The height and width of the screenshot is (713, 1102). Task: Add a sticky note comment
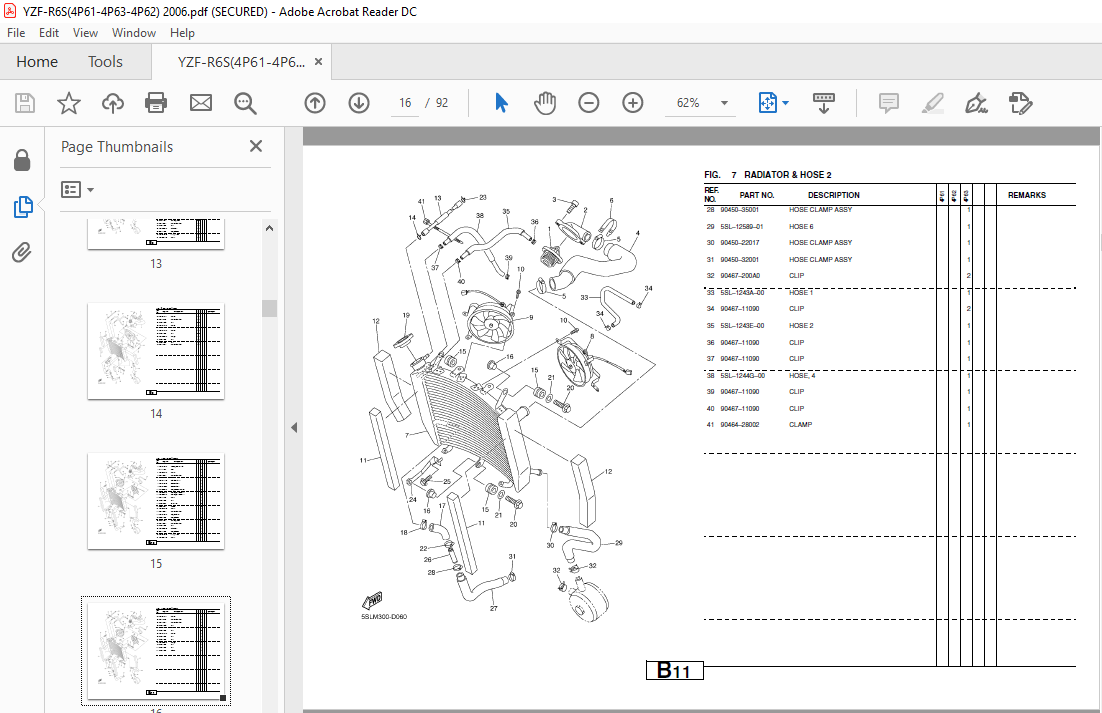coord(889,103)
